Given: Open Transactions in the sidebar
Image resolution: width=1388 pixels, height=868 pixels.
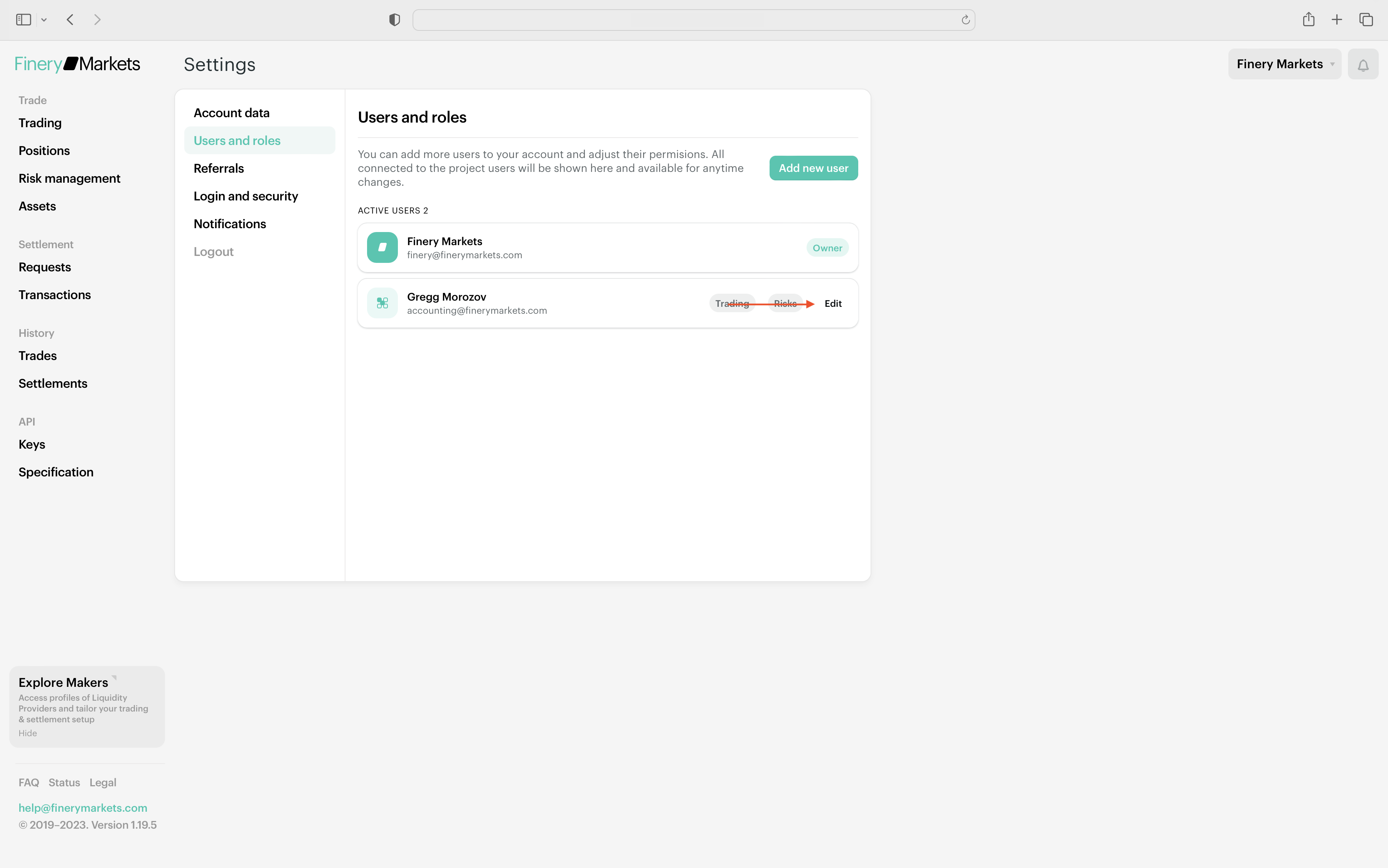Looking at the screenshot, I should click(x=54, y=294).
